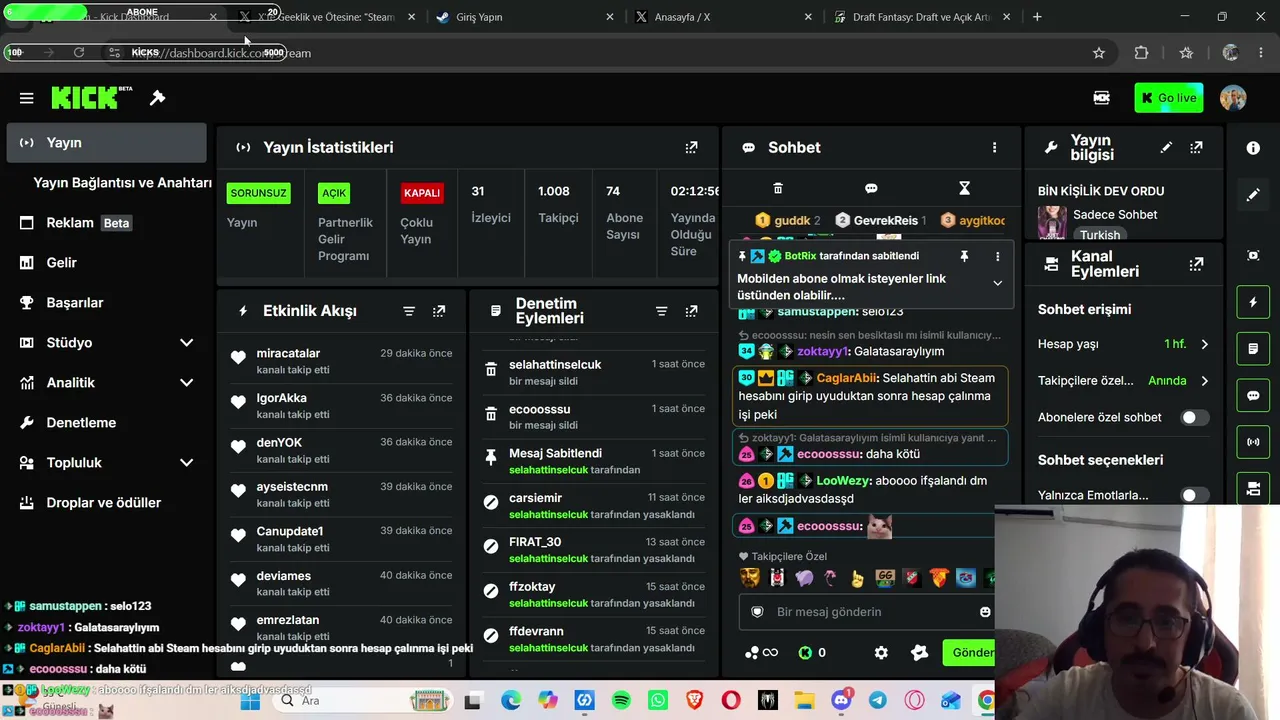Open chat settings gear icon
Screen dimensions: 1280x720
tap(881, 653)
